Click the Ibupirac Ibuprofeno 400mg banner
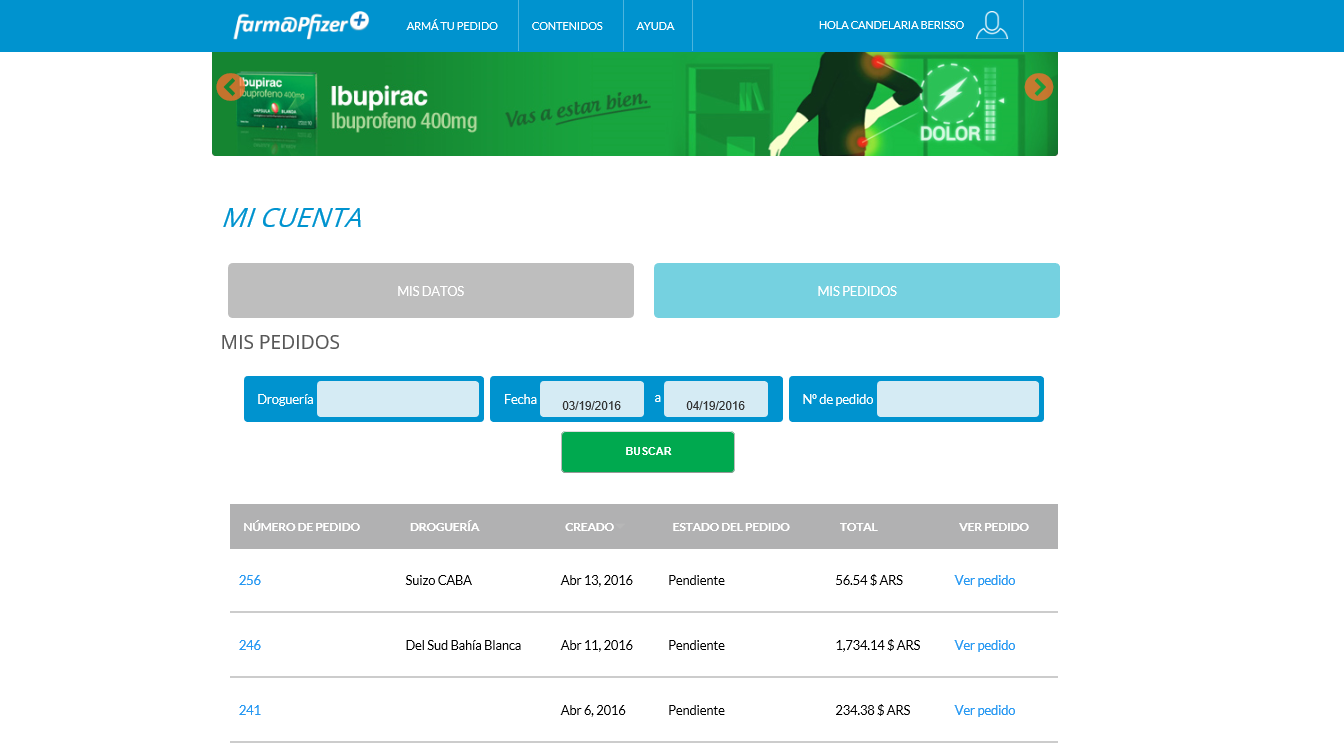Screen dimensions: 1344x755 pos(635,104)
